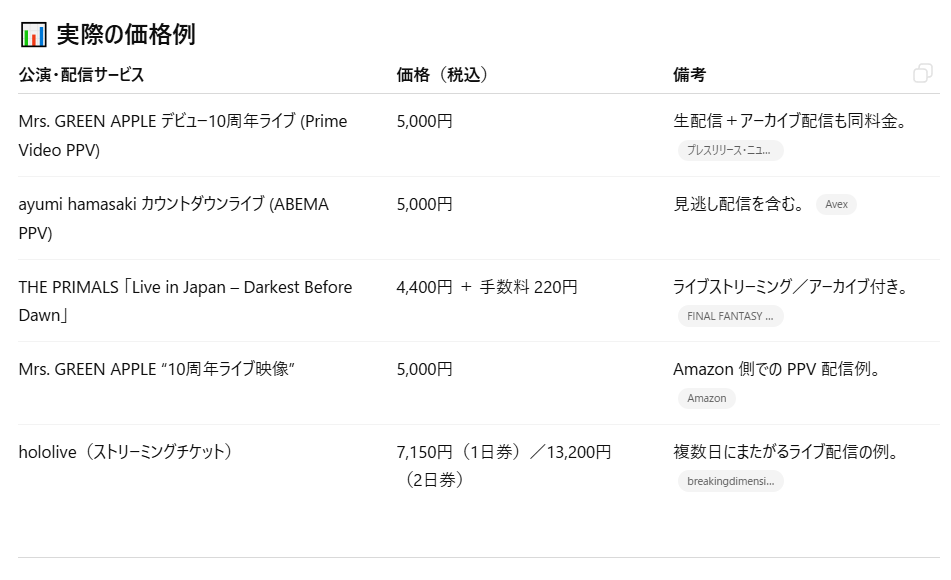Click the 価格（税込） column header
951x580 pixels.
point(442,75)
